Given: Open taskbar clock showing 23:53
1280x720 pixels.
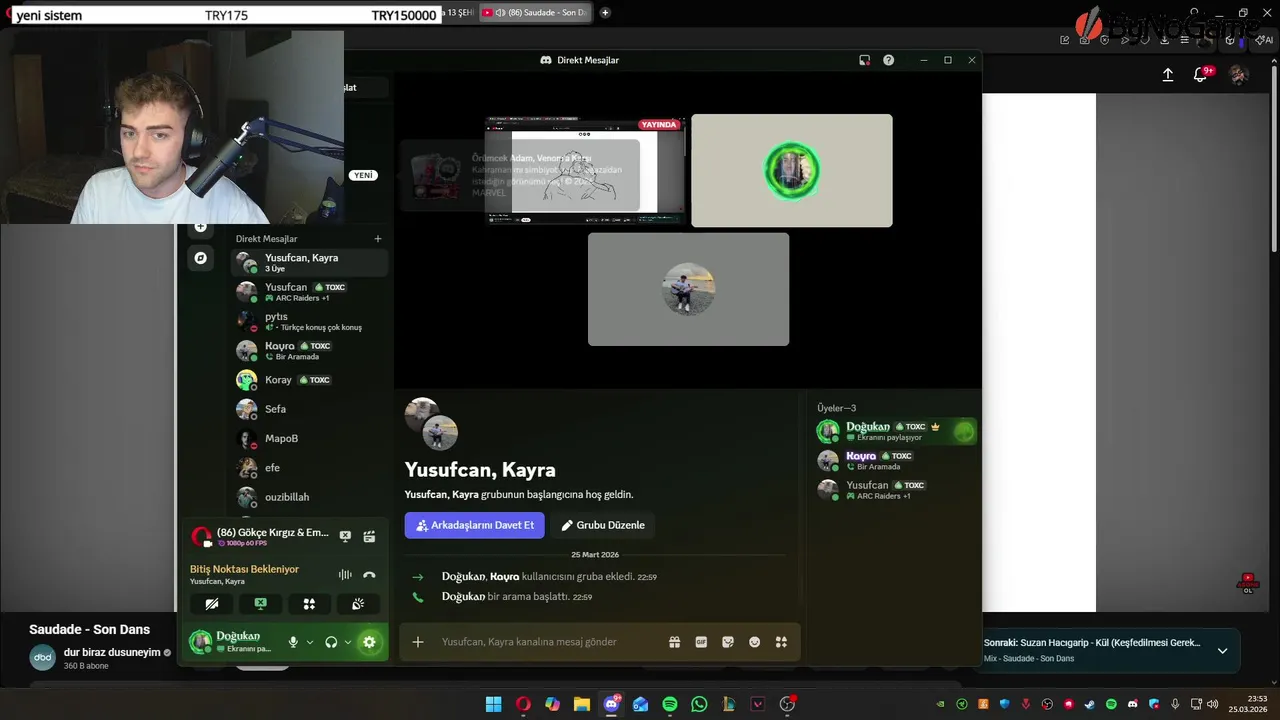Looking at the screenshot, I should (1248, 704).
